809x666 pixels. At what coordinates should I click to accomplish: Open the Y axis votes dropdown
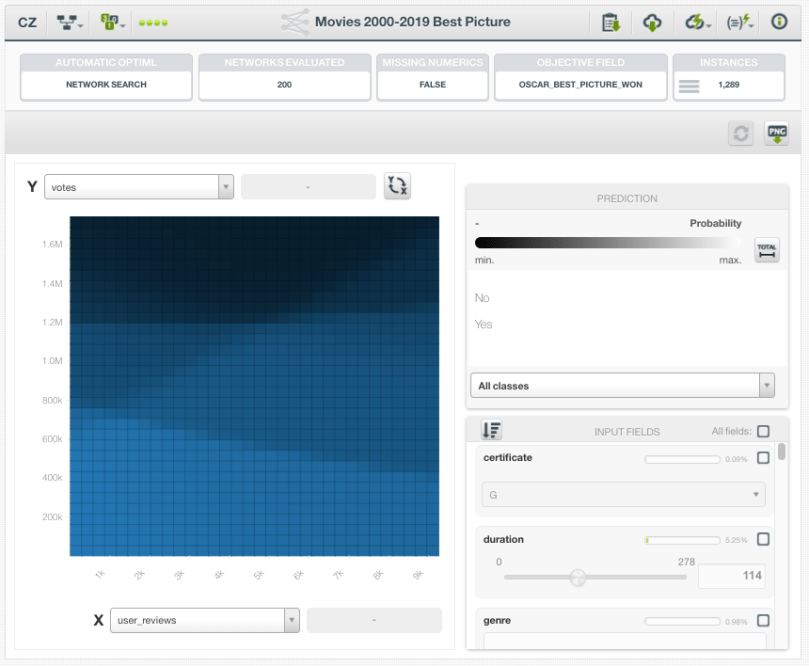click(138, 185)
